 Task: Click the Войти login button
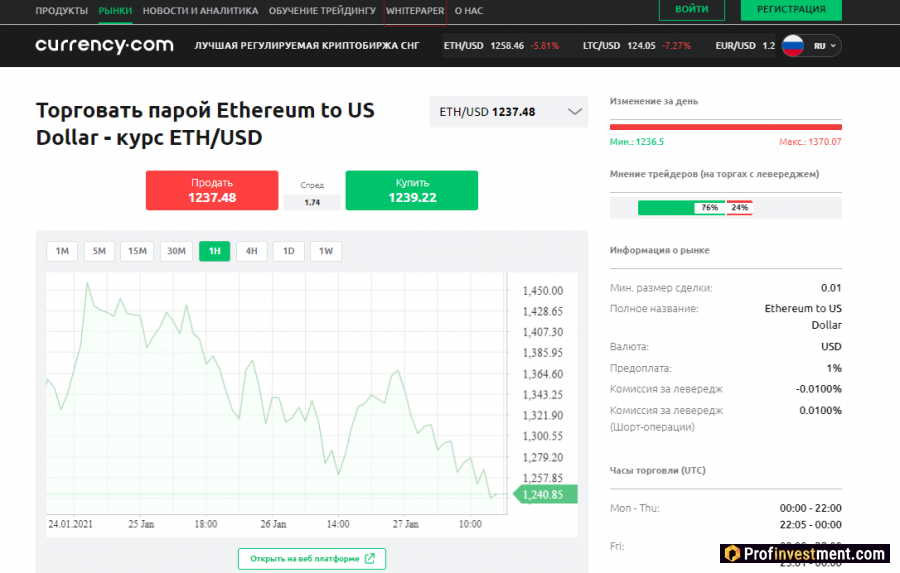[692, 9]
